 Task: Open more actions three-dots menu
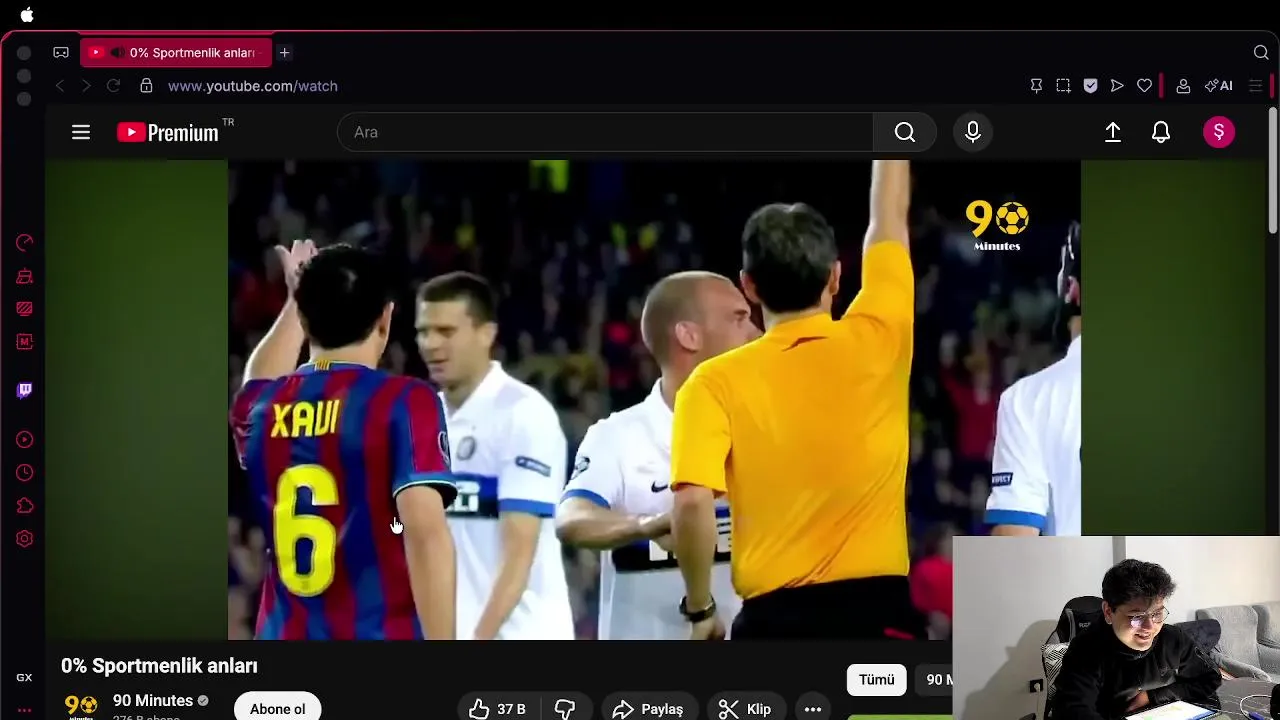(813, 709)
